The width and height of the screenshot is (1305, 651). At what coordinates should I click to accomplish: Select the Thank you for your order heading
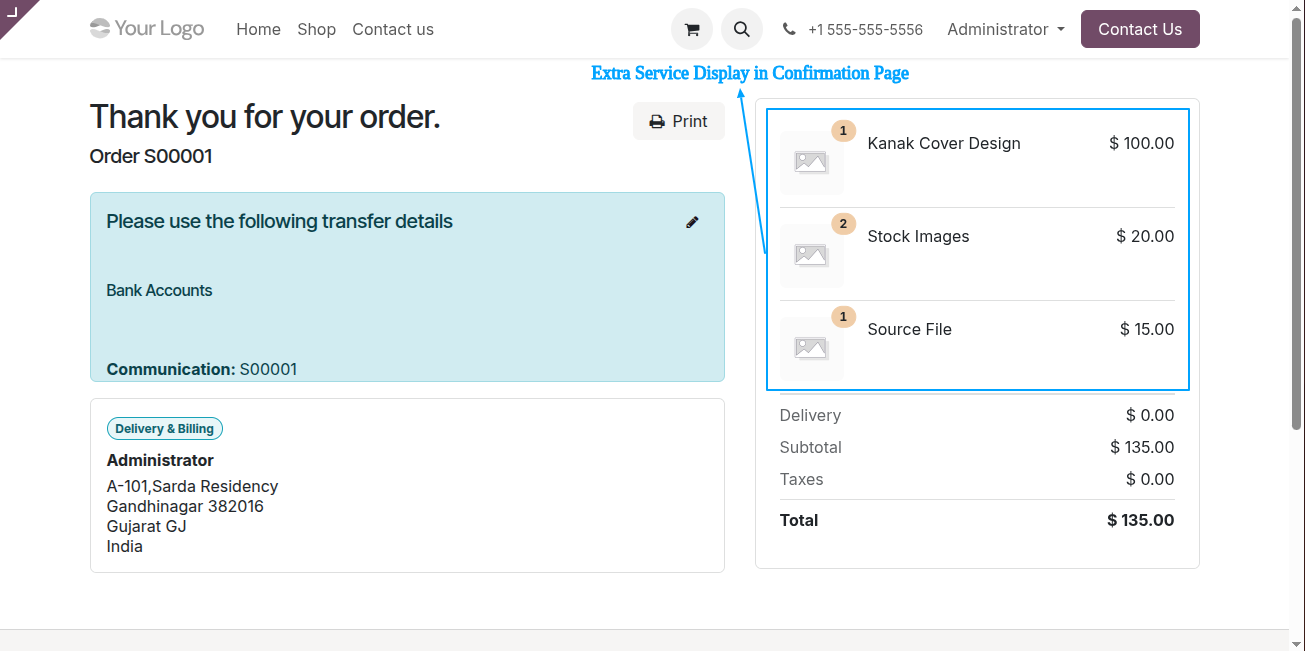265,117
